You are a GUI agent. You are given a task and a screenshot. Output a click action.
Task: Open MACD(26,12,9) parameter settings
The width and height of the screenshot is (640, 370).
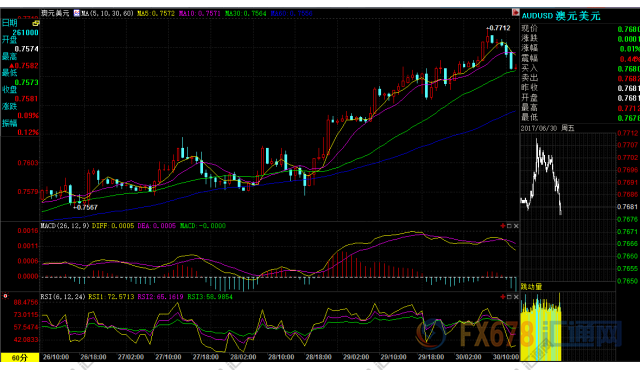click(x=65, y=226)
